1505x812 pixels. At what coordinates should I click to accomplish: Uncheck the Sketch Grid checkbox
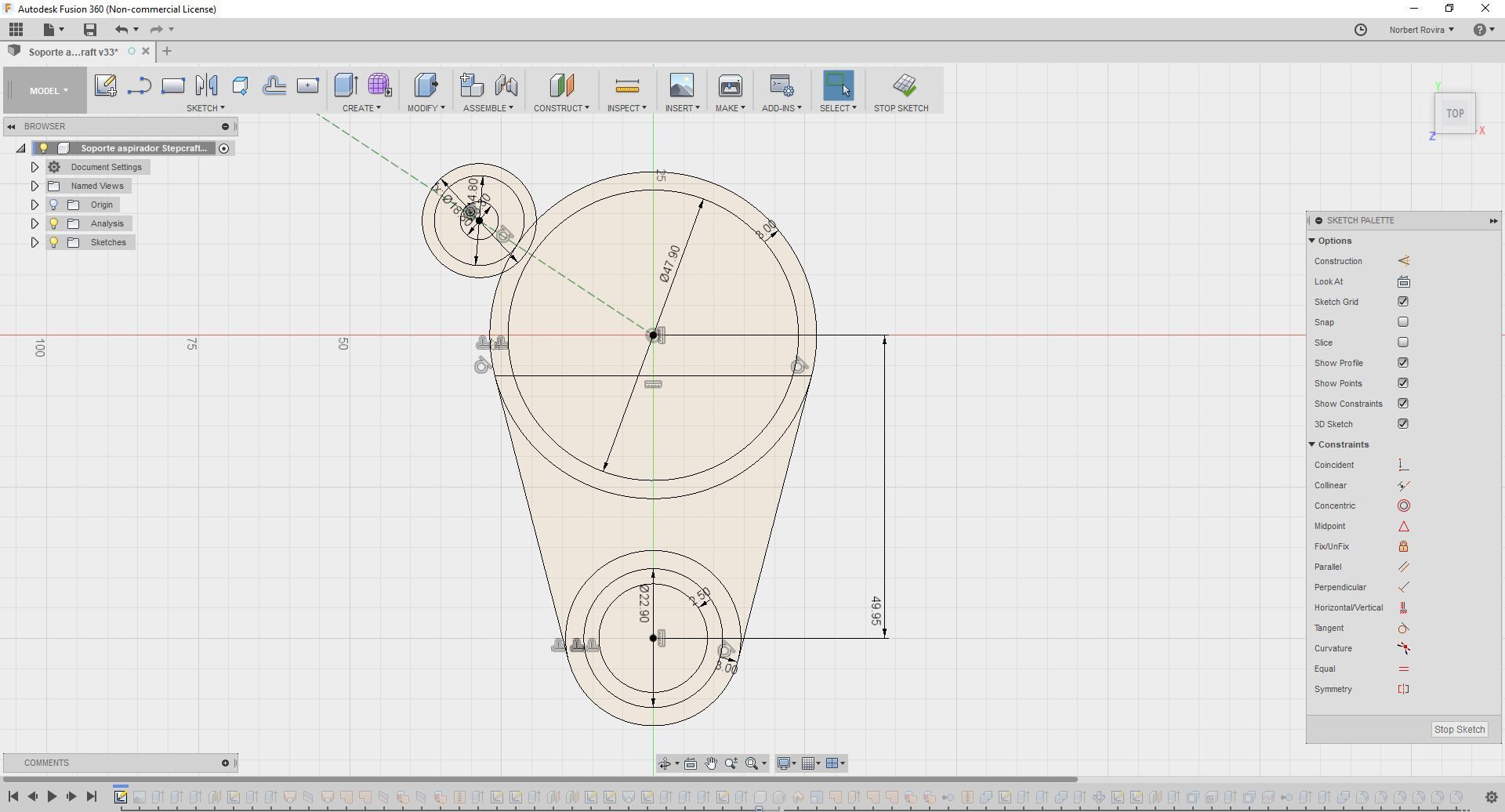click(x=1403, y=302)
